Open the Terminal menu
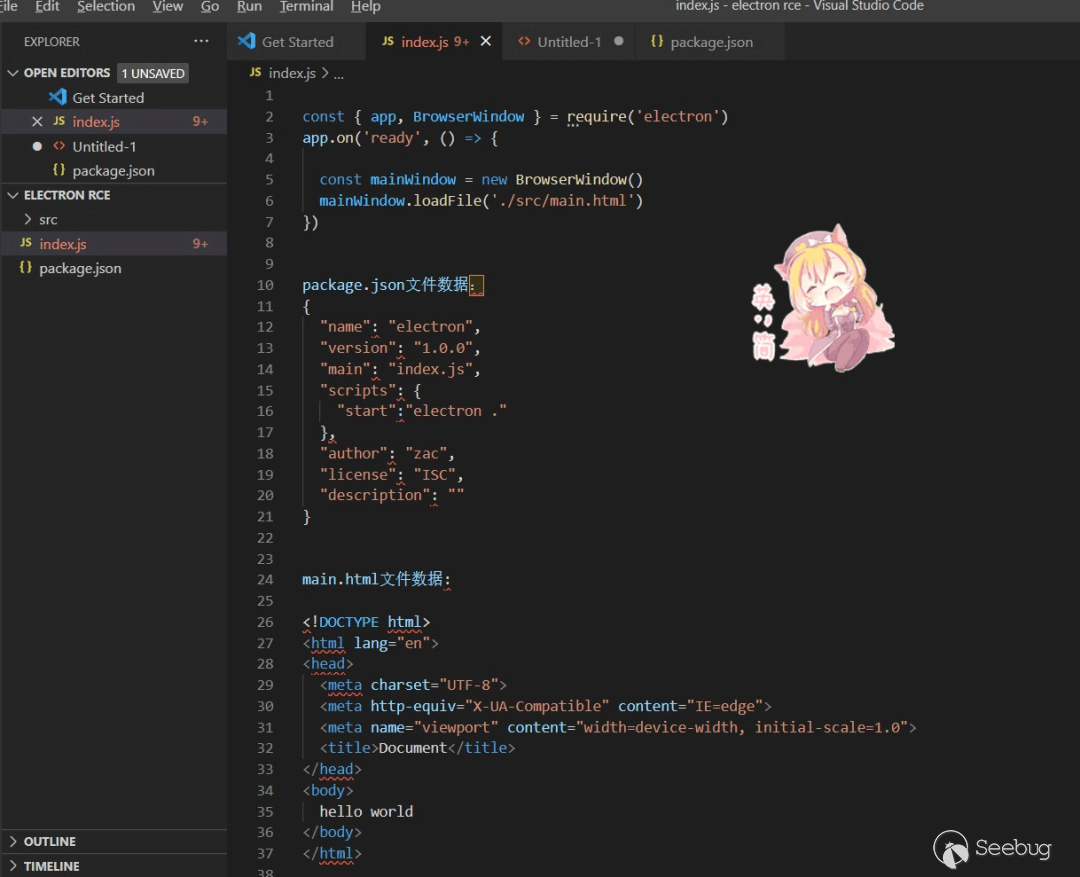 tap(307, 7)
